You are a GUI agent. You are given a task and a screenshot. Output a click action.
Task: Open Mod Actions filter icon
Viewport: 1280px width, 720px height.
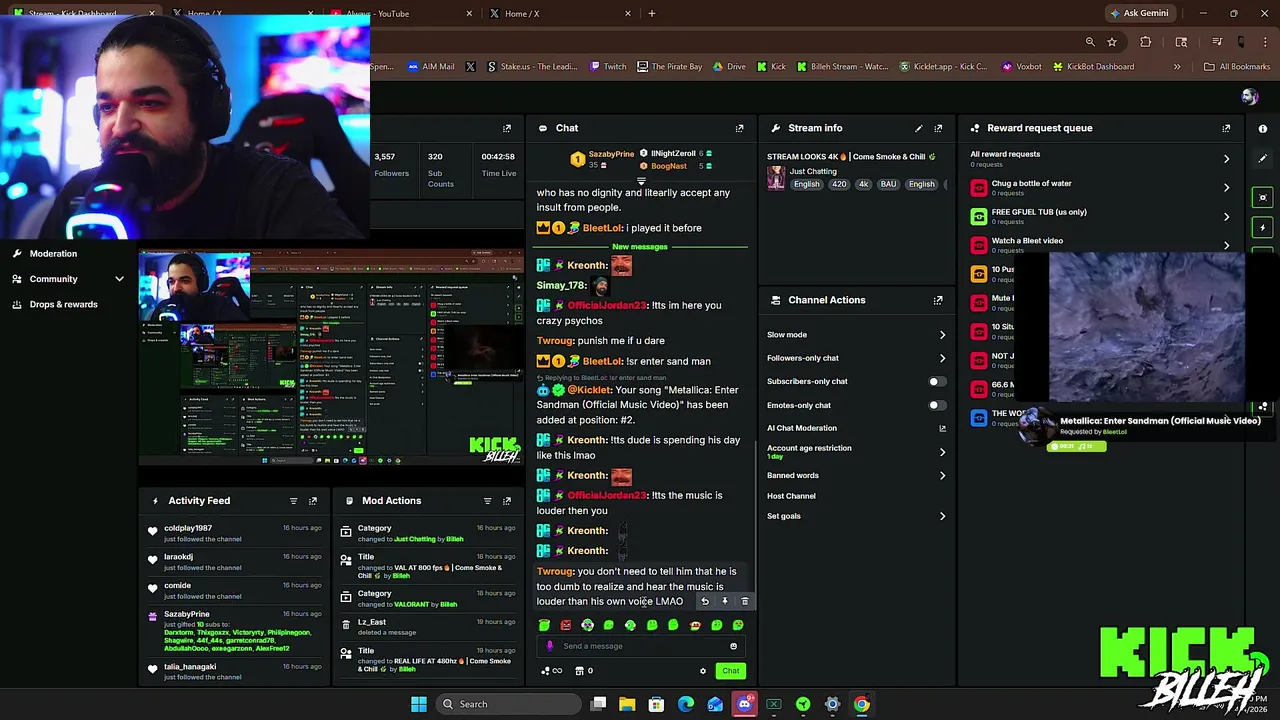(x=487, y=501)
